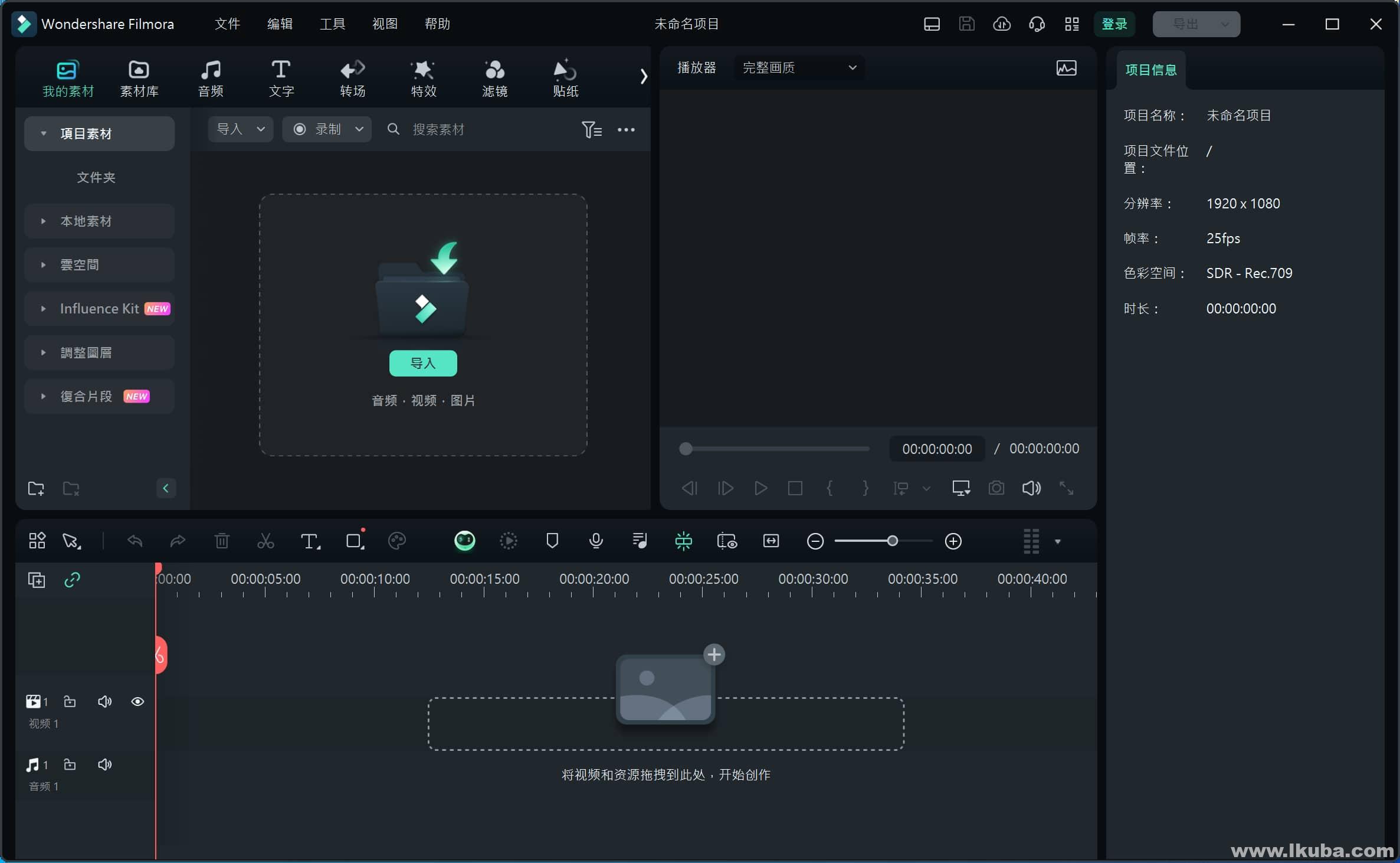This screenshot has height=863, width=1400.
Task: Toggle timeline snapping icon
Action: [683, 541]
